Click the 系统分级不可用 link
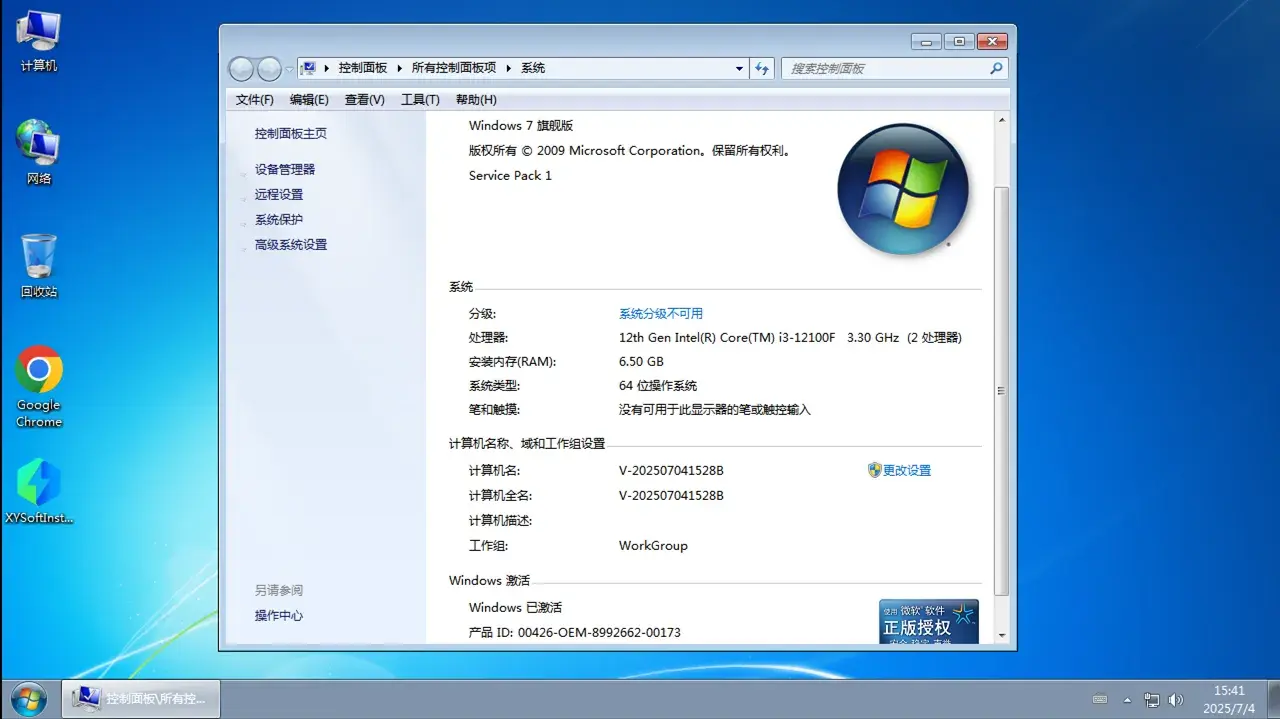Screen dimensions: 1280x719 coord(661,313)
